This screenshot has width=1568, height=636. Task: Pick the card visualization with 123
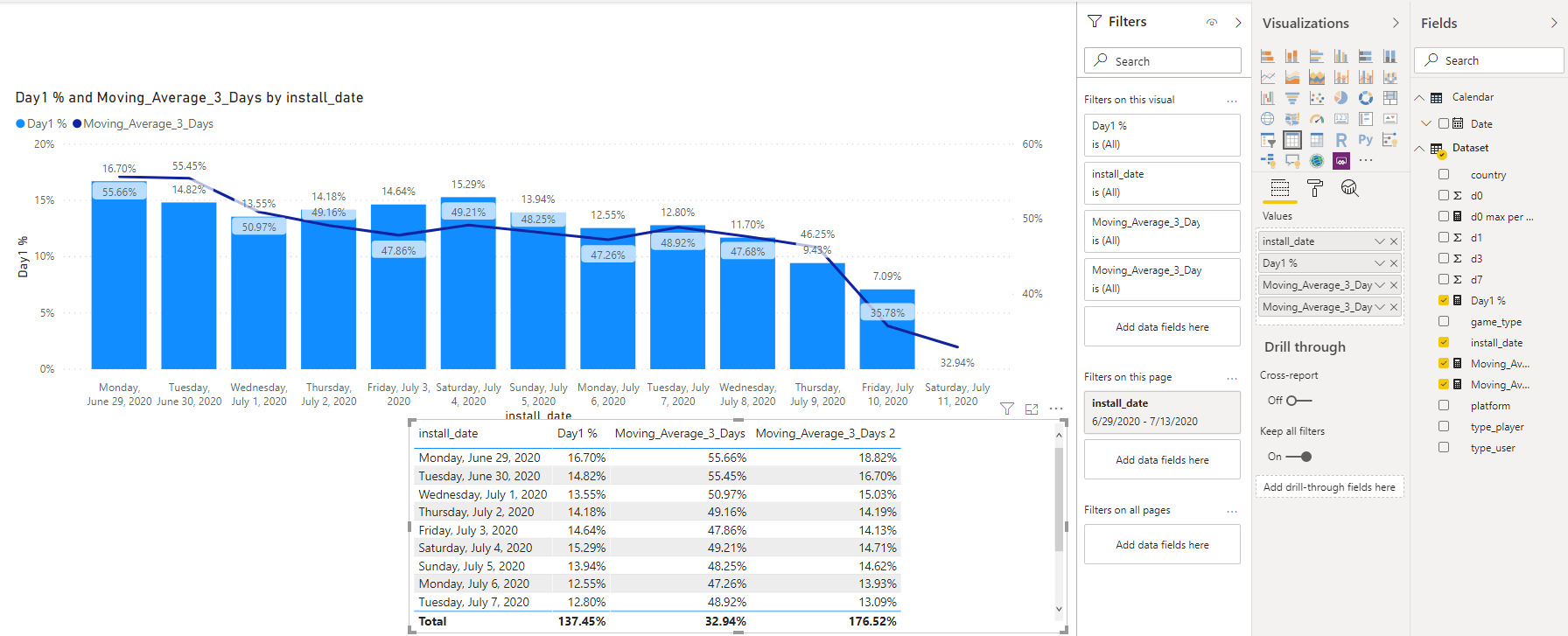click(x=1340, y=119)
